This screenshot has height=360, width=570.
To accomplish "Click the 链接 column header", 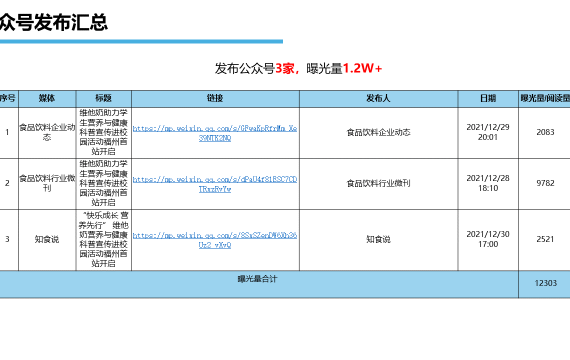I will point(215,99).
